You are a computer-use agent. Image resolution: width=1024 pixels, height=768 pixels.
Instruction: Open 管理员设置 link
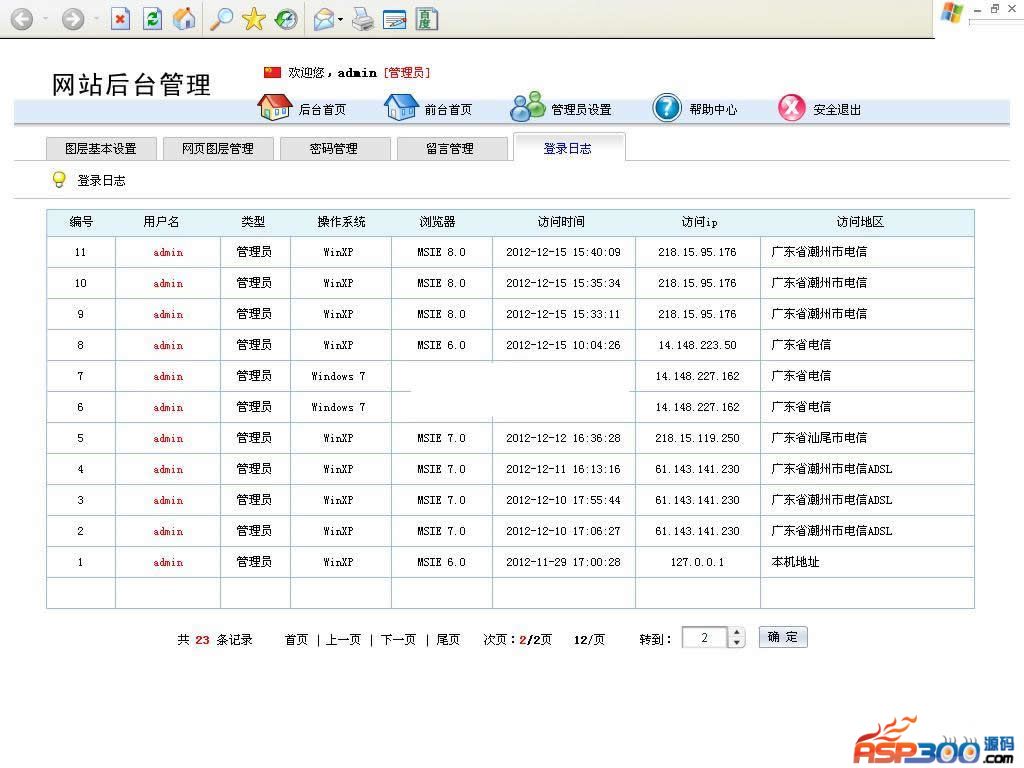581,110
